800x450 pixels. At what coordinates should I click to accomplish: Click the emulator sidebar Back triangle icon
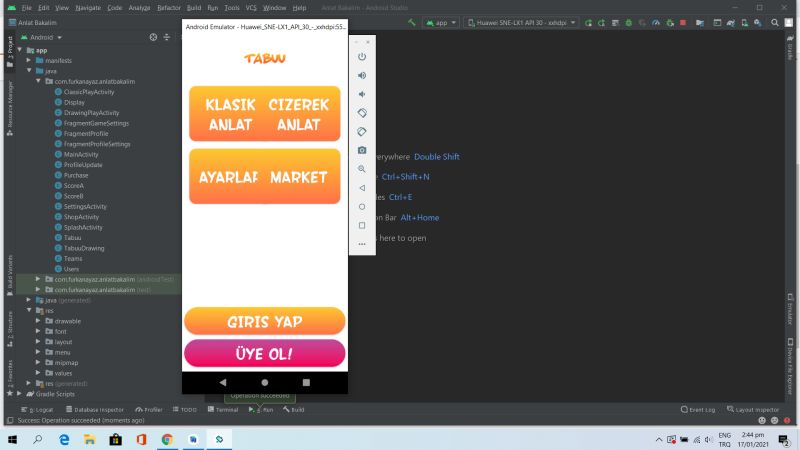[362, 188]
